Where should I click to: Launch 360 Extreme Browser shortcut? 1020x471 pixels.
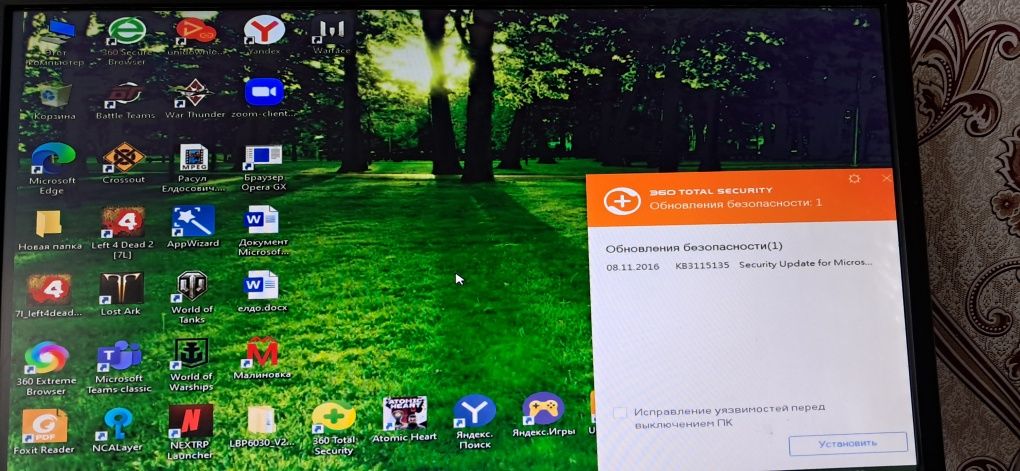pos(46,369)
